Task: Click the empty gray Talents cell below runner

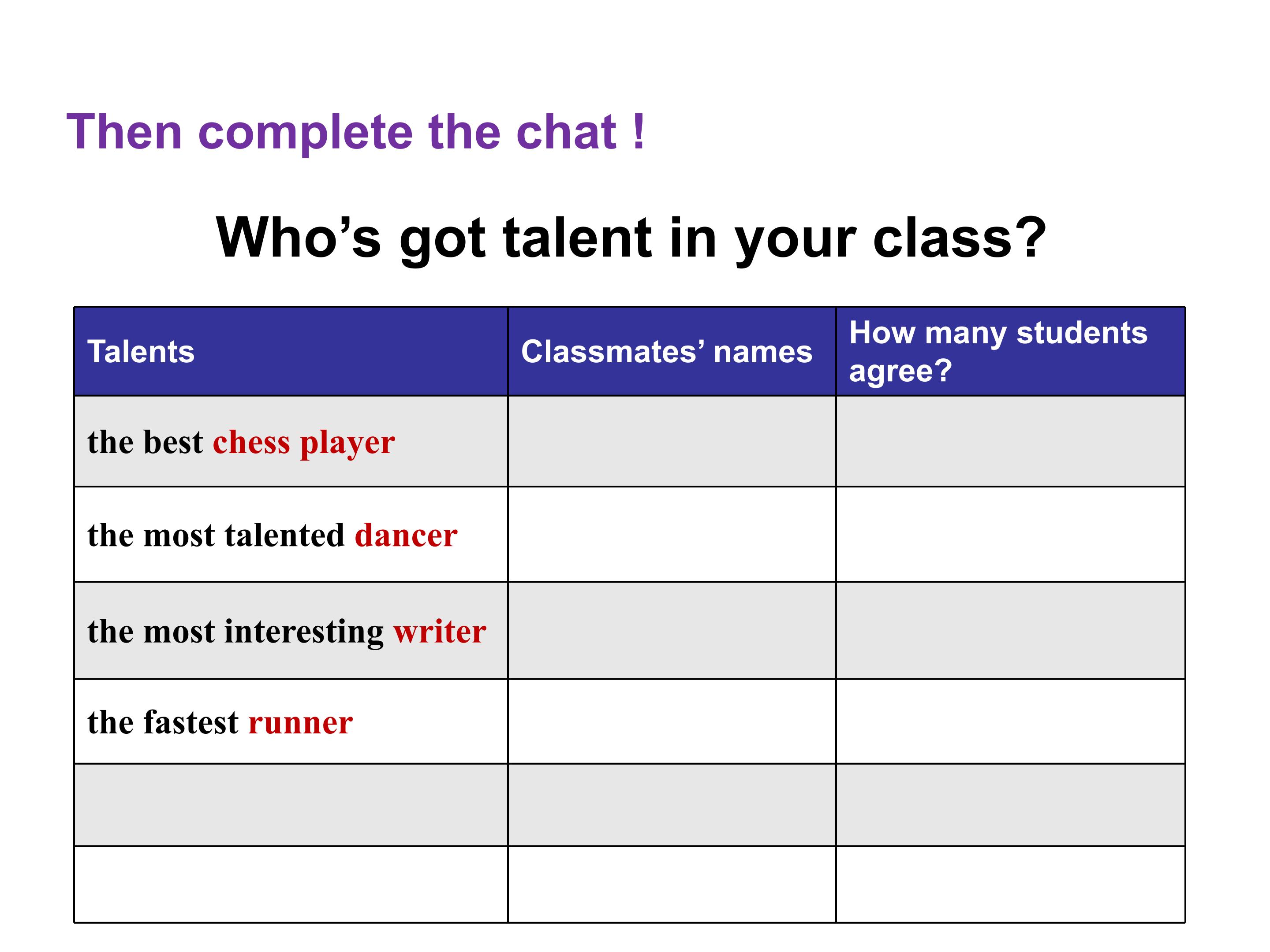Action: 291,804
